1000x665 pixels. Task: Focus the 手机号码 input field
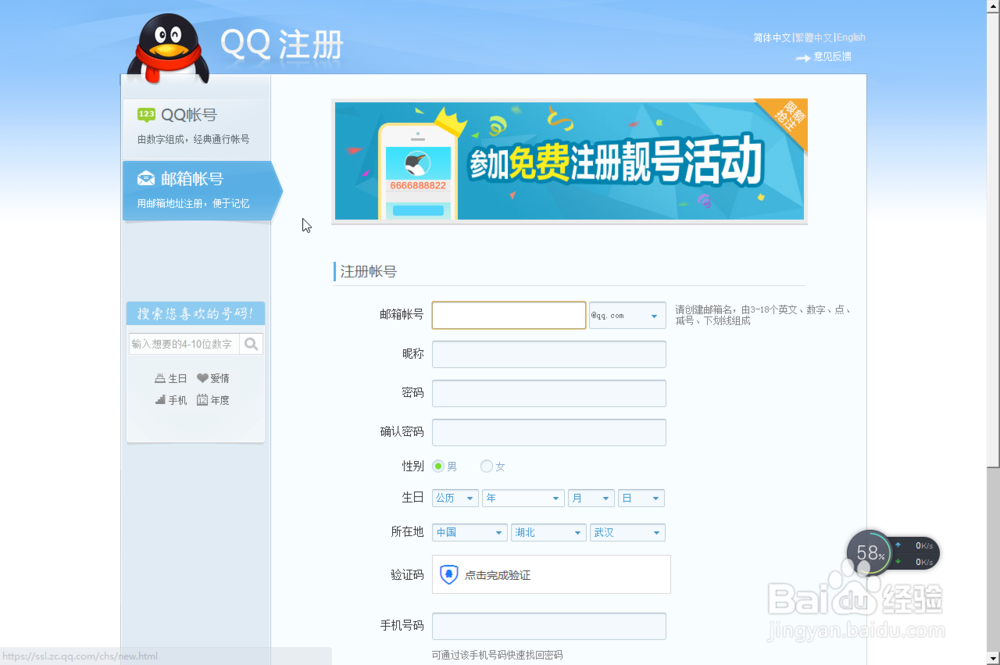coord(549,626)
